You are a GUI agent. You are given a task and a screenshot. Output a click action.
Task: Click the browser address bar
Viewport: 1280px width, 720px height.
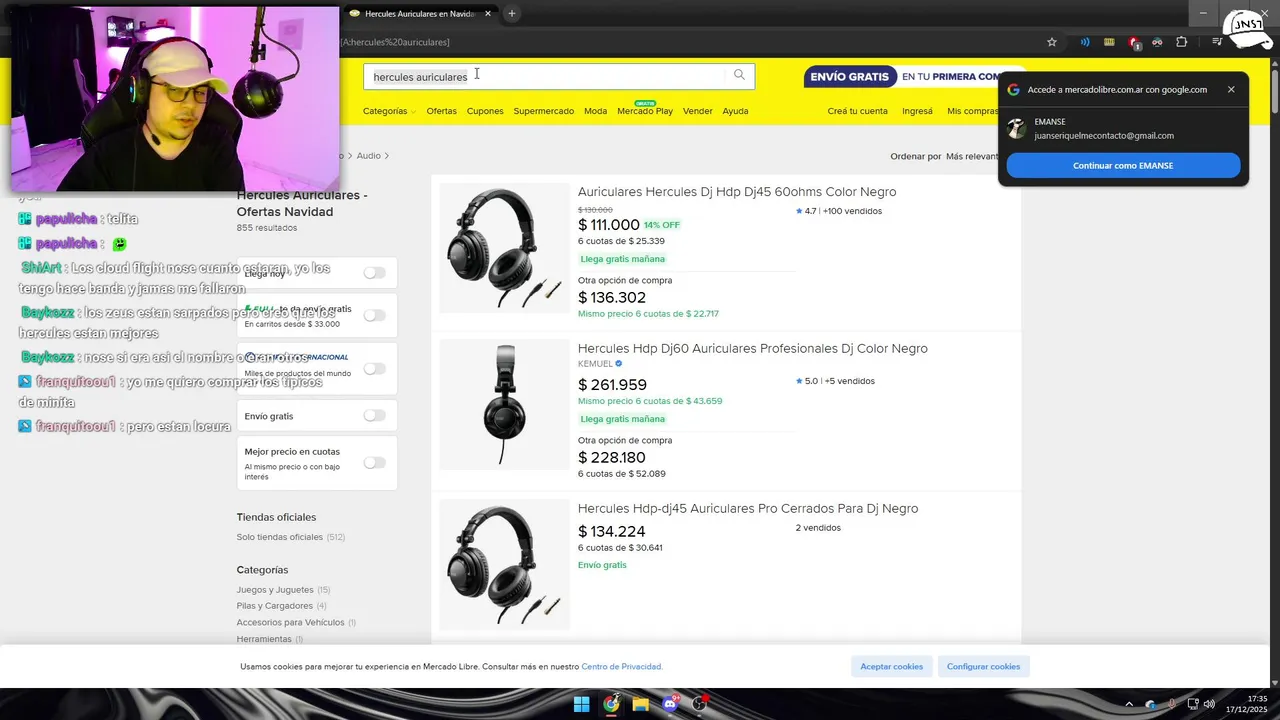point(690,42)
